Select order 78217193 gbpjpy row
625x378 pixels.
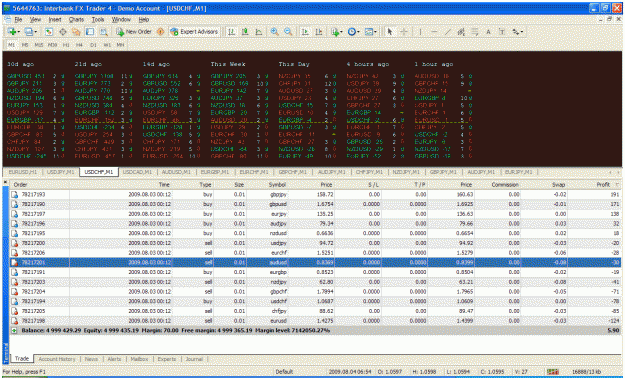tap(316, 195)
